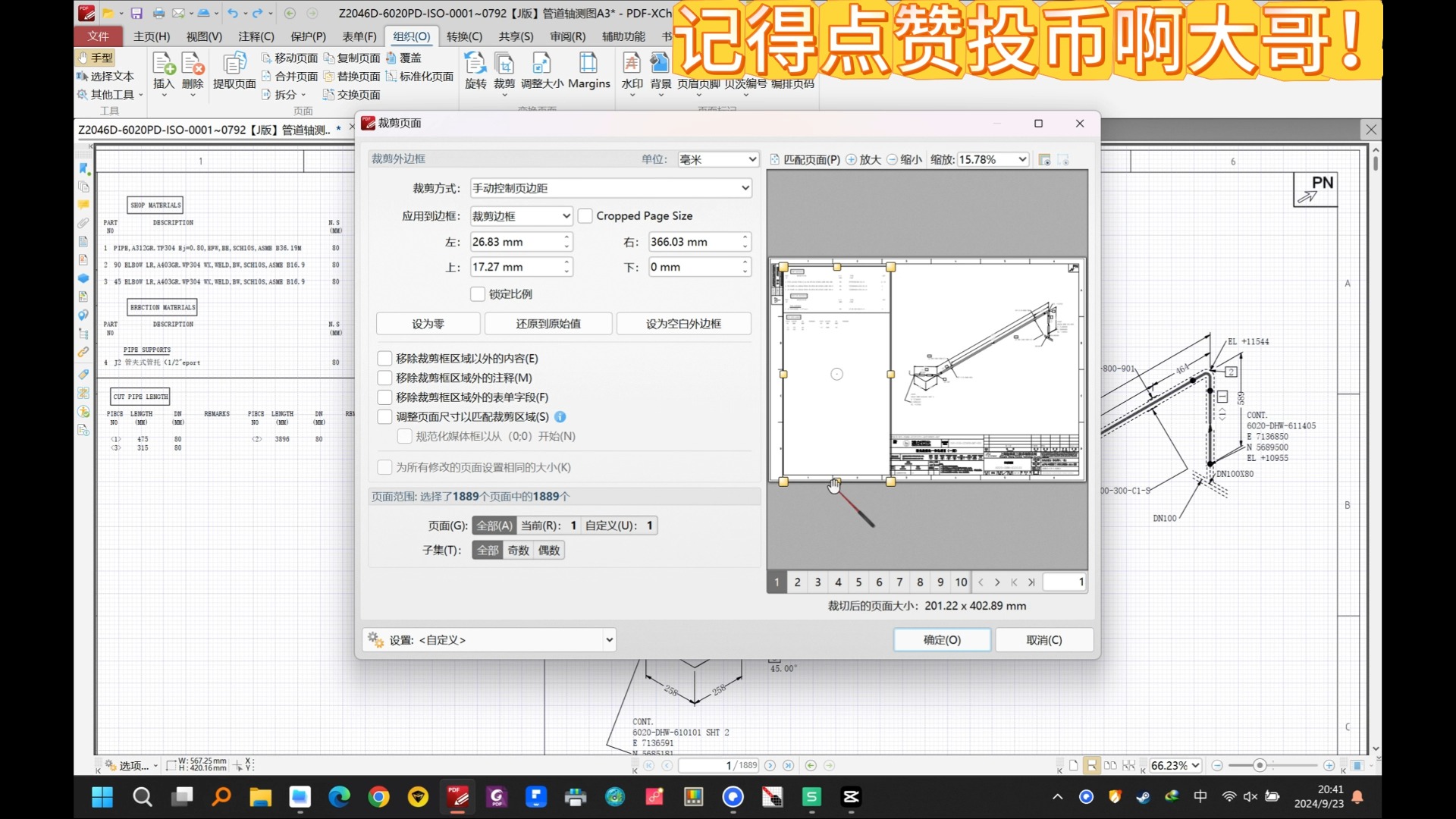Image resolution: width=1456 pixels, height=819 pixels.
Task: Expand the 单位 dropdown set to 毫米
Action: 717,159
